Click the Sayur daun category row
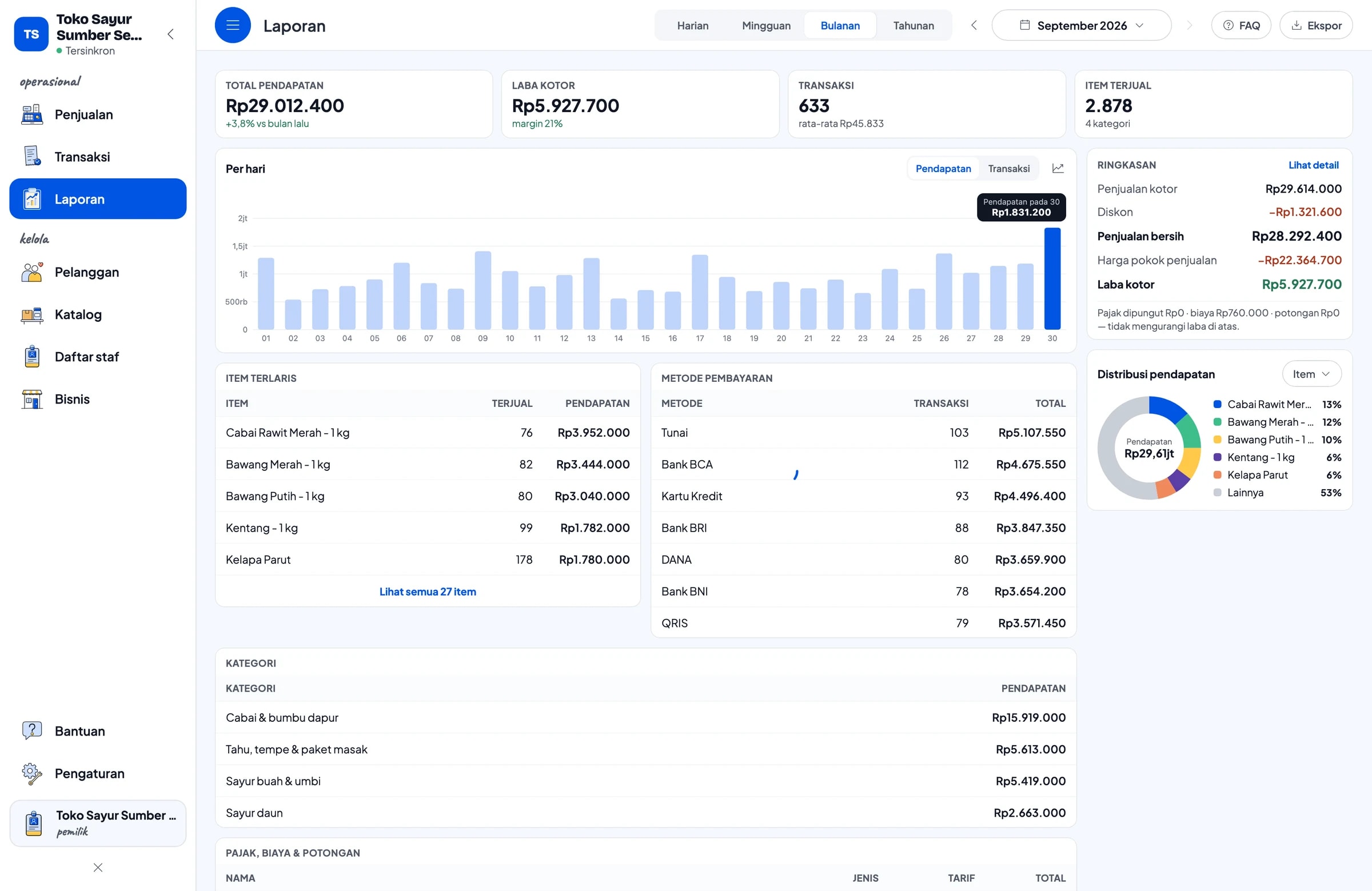This screenshot has width=1372, height=891. pyautogui.click(x=645, y=813)
